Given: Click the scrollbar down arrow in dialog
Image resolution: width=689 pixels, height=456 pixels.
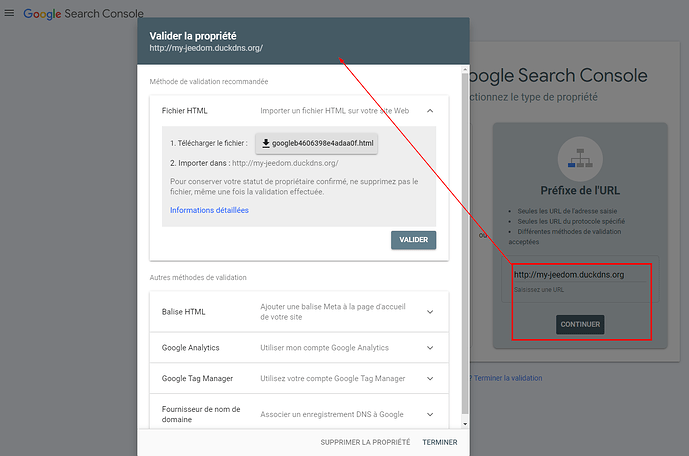Looking at the screenshot, I should [465, 424].
